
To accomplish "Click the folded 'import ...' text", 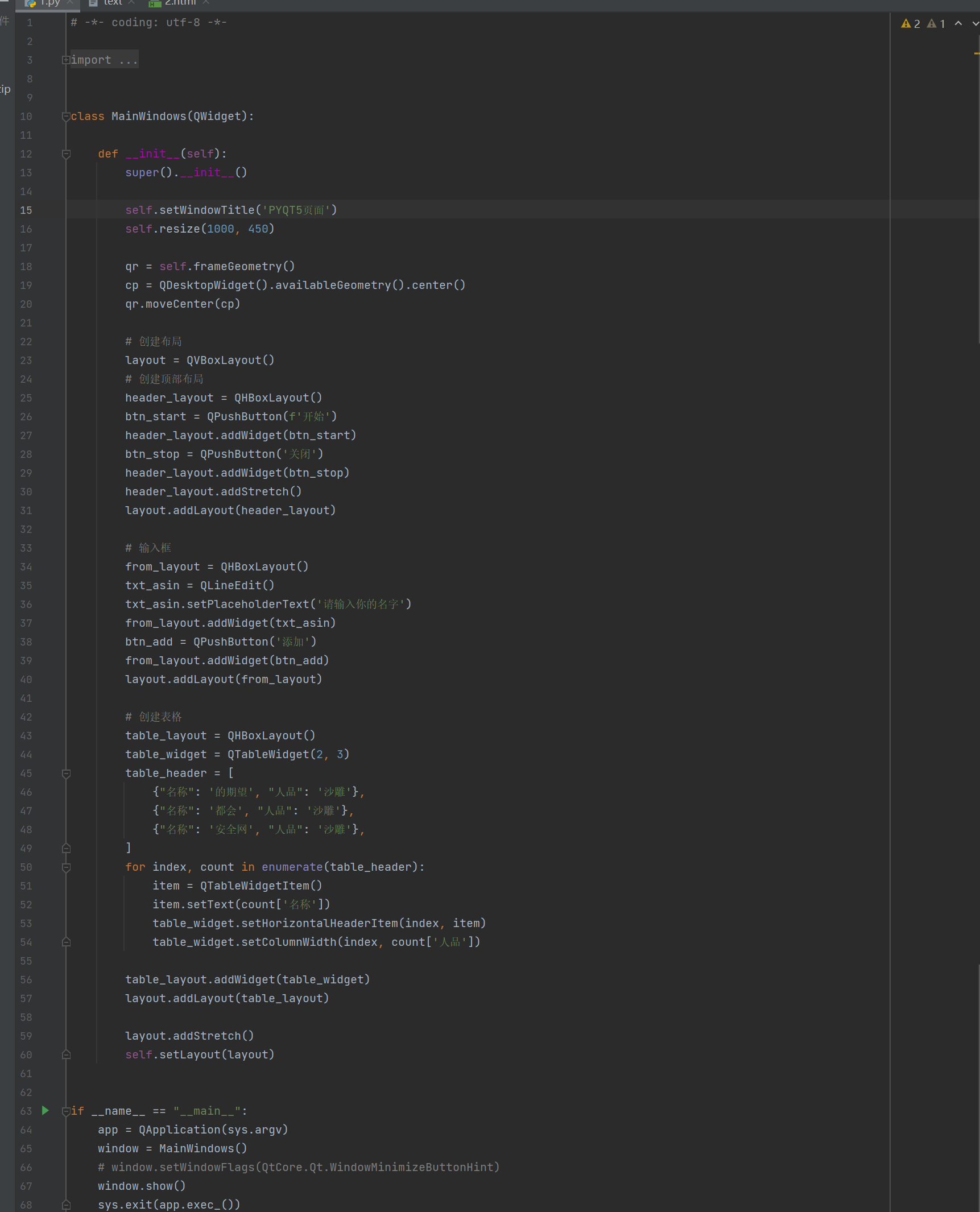I will pyautogui.click(x=104, y=60).
